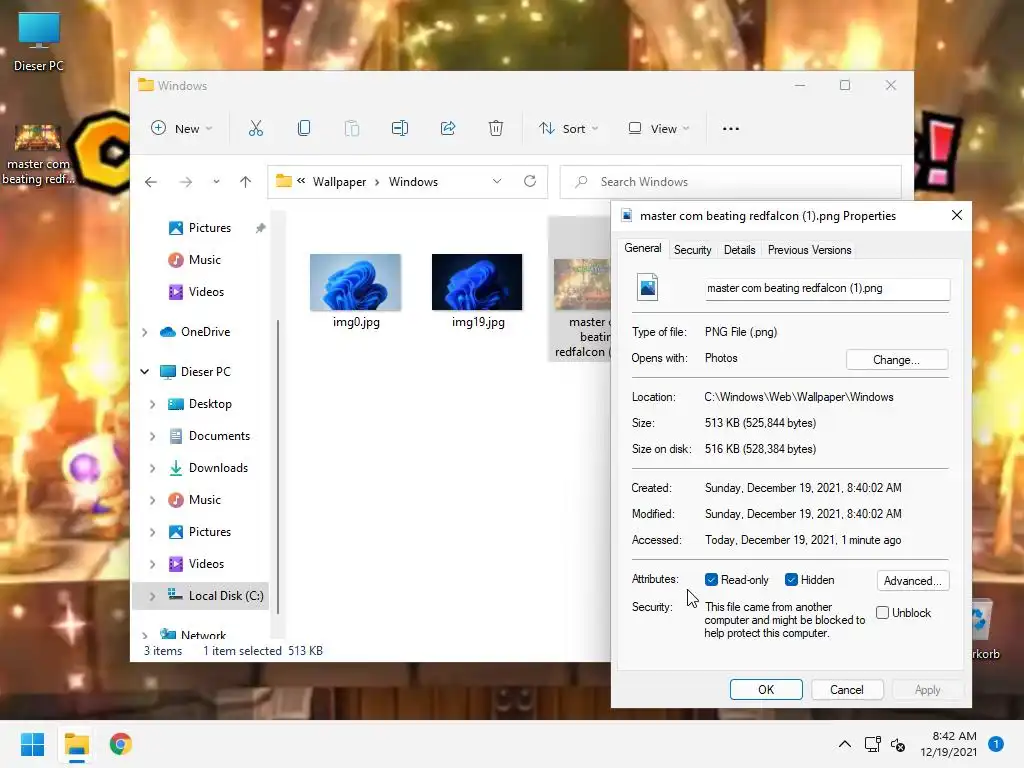Click the Change... button
The width and height of the screenshot is (1024, 768).
897,360
